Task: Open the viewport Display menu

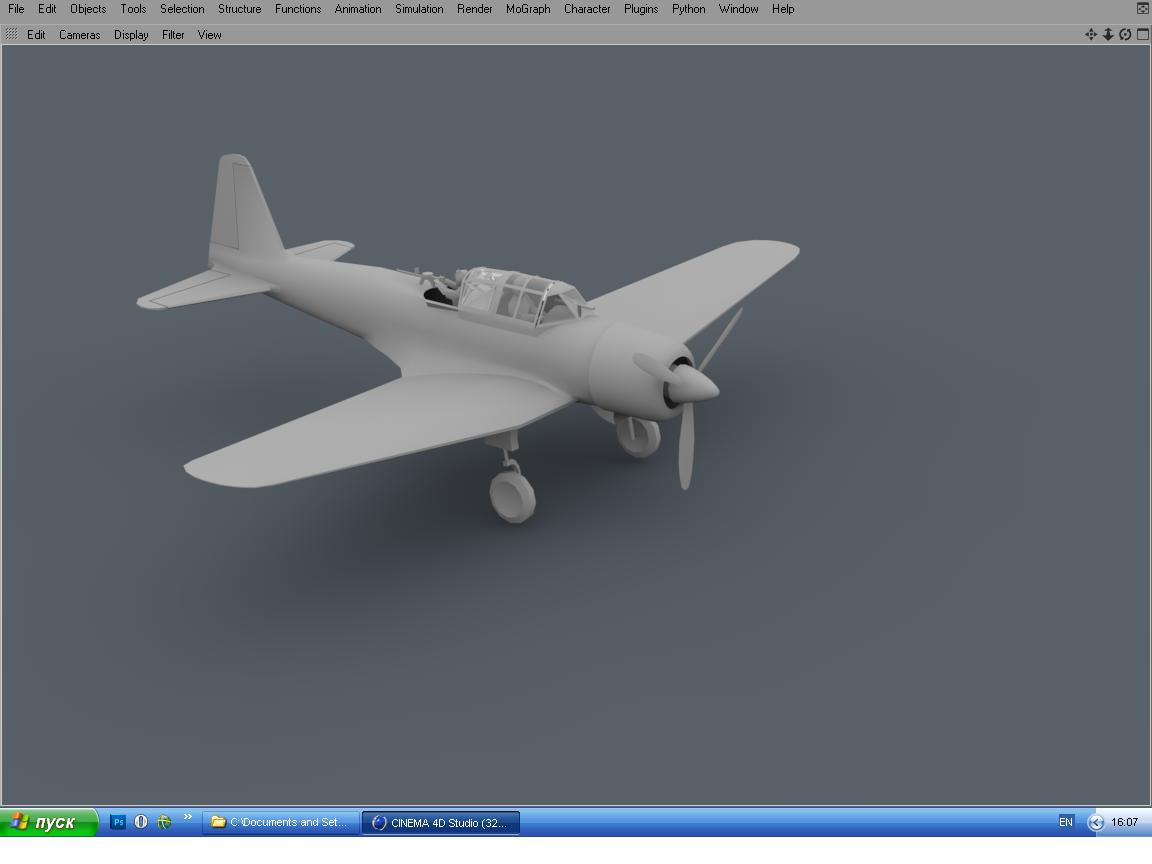Action: pyautogui.click(x=131, y=35)
